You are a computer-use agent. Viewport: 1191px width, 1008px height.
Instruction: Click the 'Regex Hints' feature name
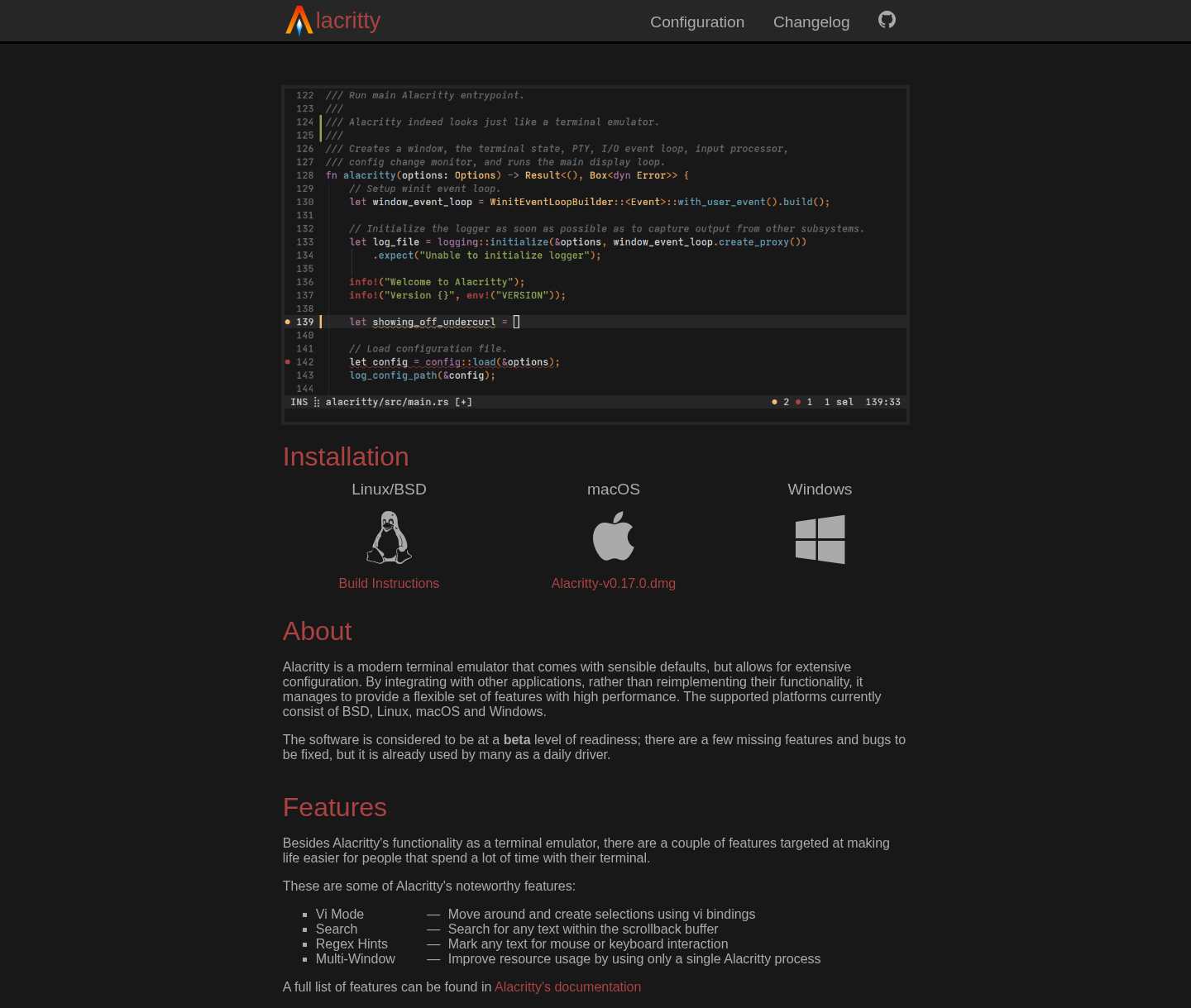[352, 944]
